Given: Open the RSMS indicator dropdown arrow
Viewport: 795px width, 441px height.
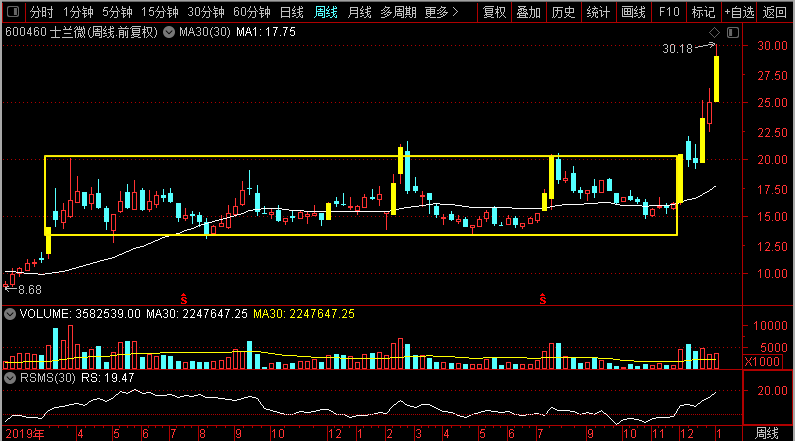Looking at the screenshot, I should coord(10,378).
